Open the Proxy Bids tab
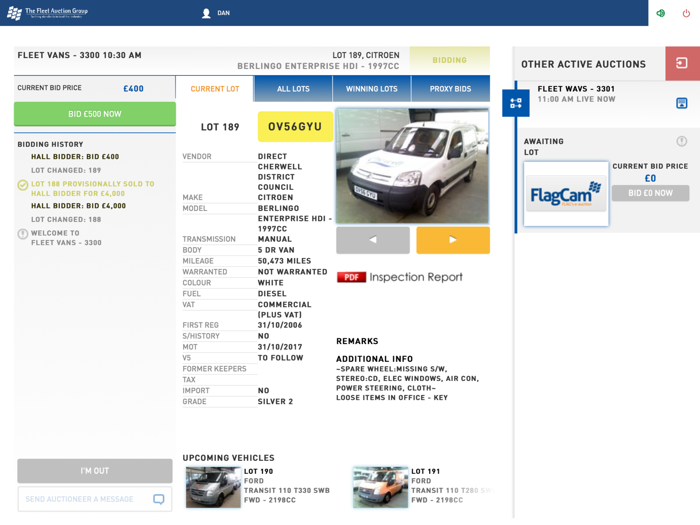 pyautogui.click(x=450, y=89)
